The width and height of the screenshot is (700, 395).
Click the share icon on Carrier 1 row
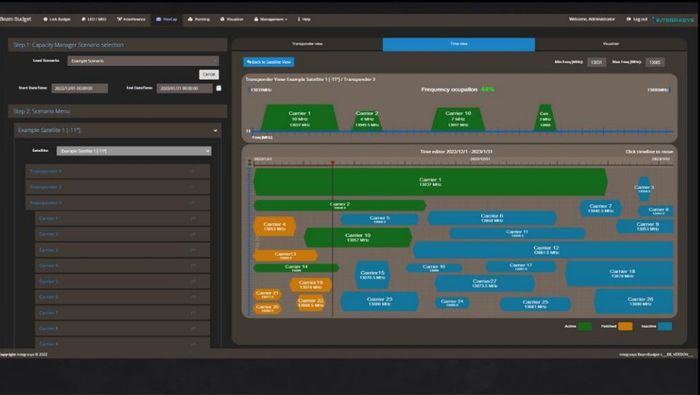193,219
